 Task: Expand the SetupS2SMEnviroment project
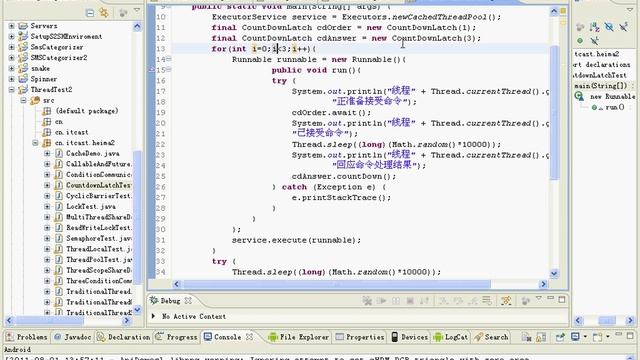[11, 36]
